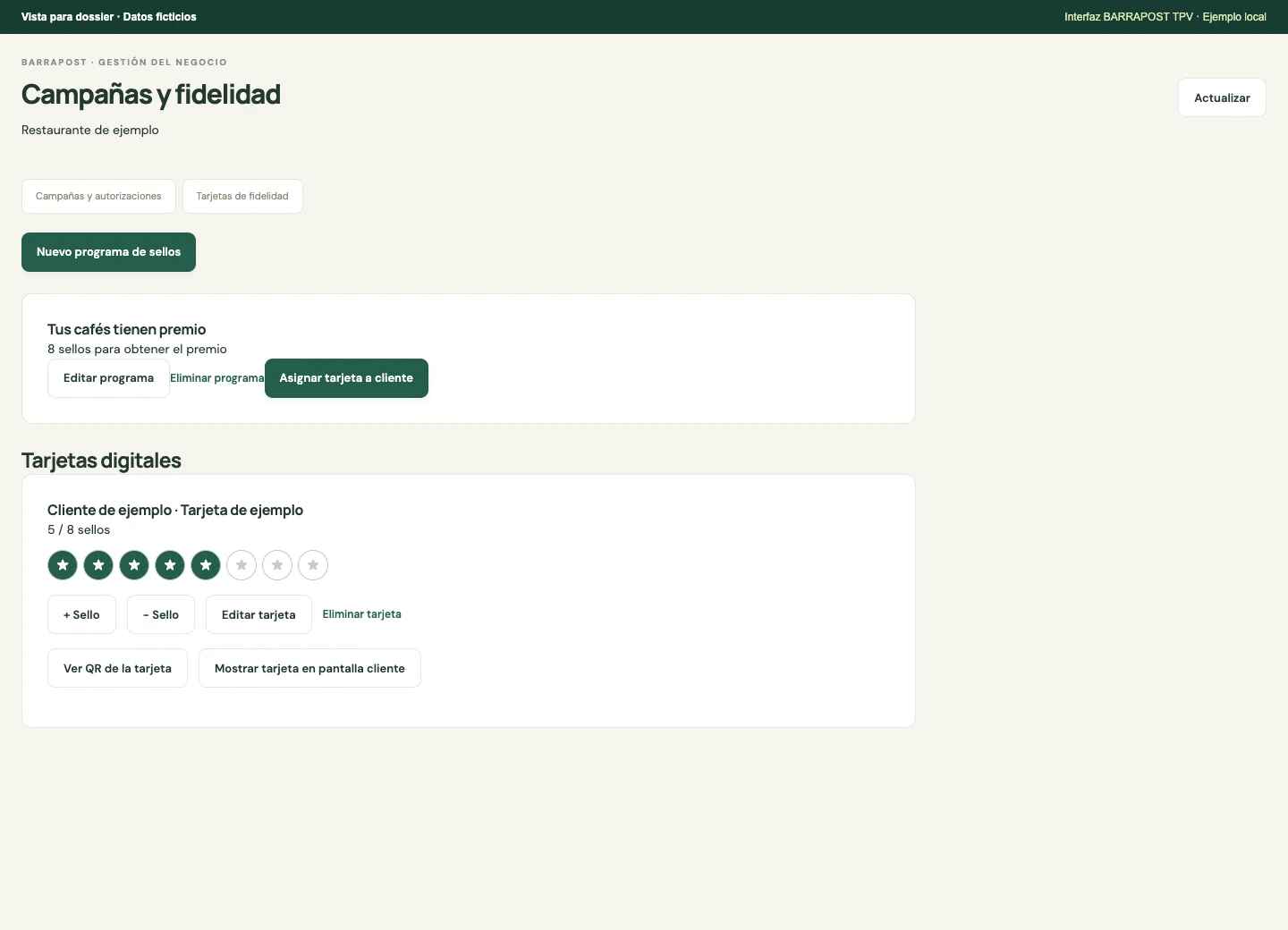Screen dimensions: 1288x930
Task: Click the 5 / 8 sellos counter text
Action: coord(79,529)
